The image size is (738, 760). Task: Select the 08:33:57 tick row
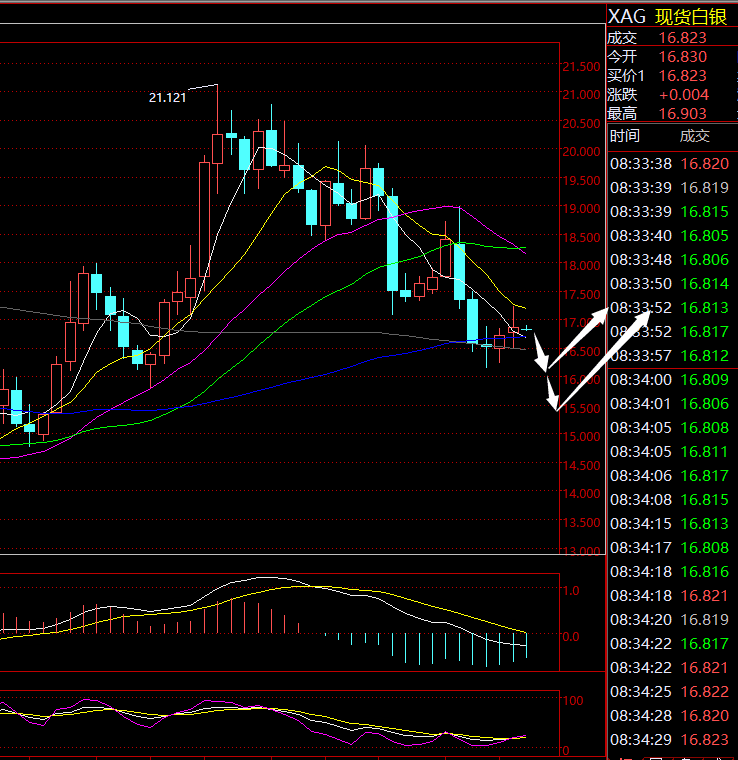click(x=669, y=356)
